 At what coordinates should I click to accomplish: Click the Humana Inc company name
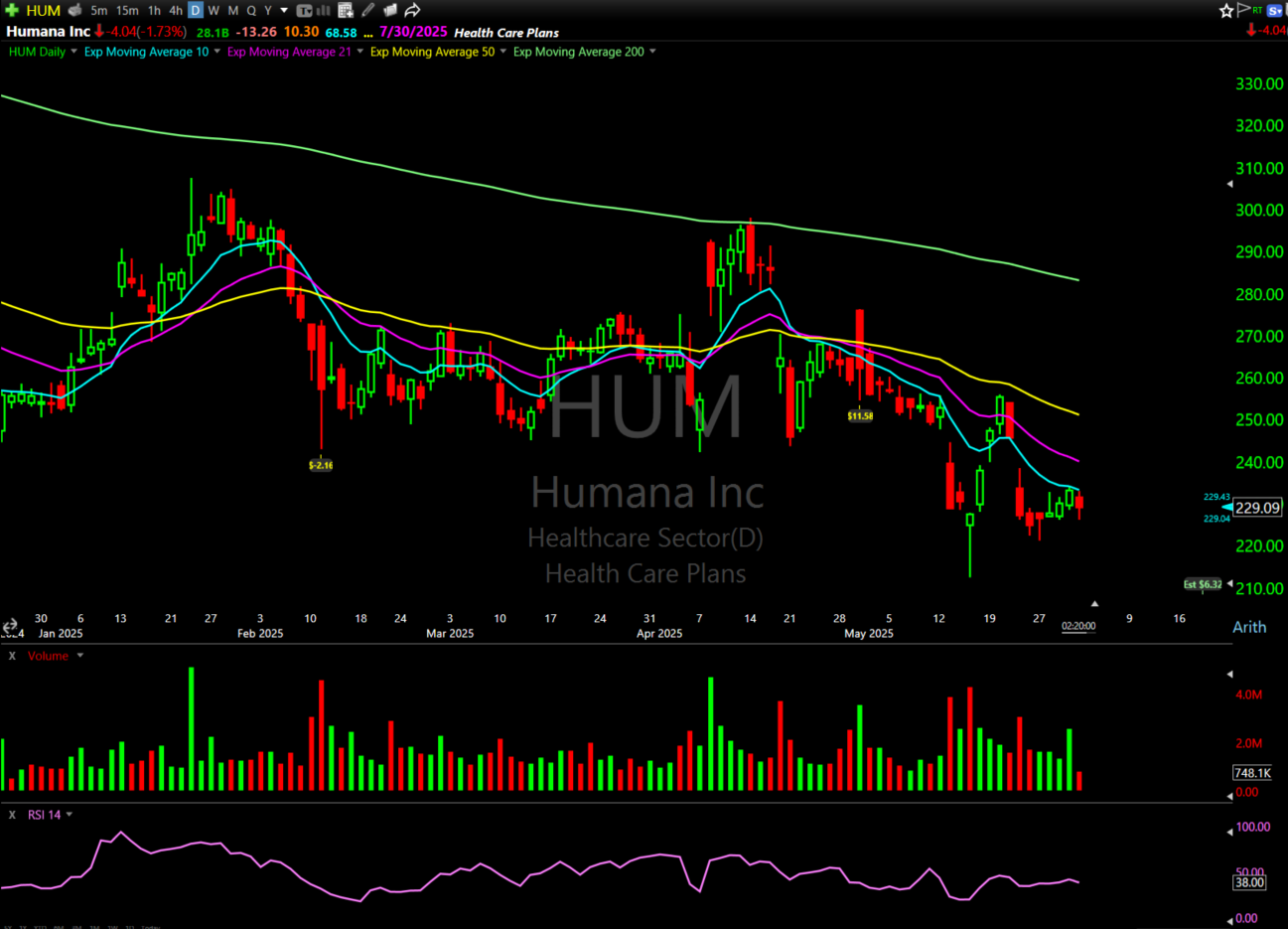48,32
